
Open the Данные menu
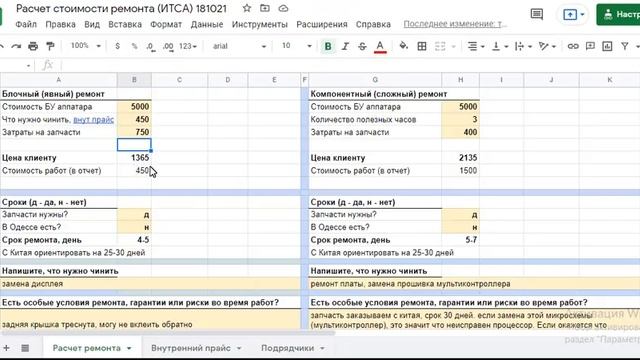[x=207, y=24]
